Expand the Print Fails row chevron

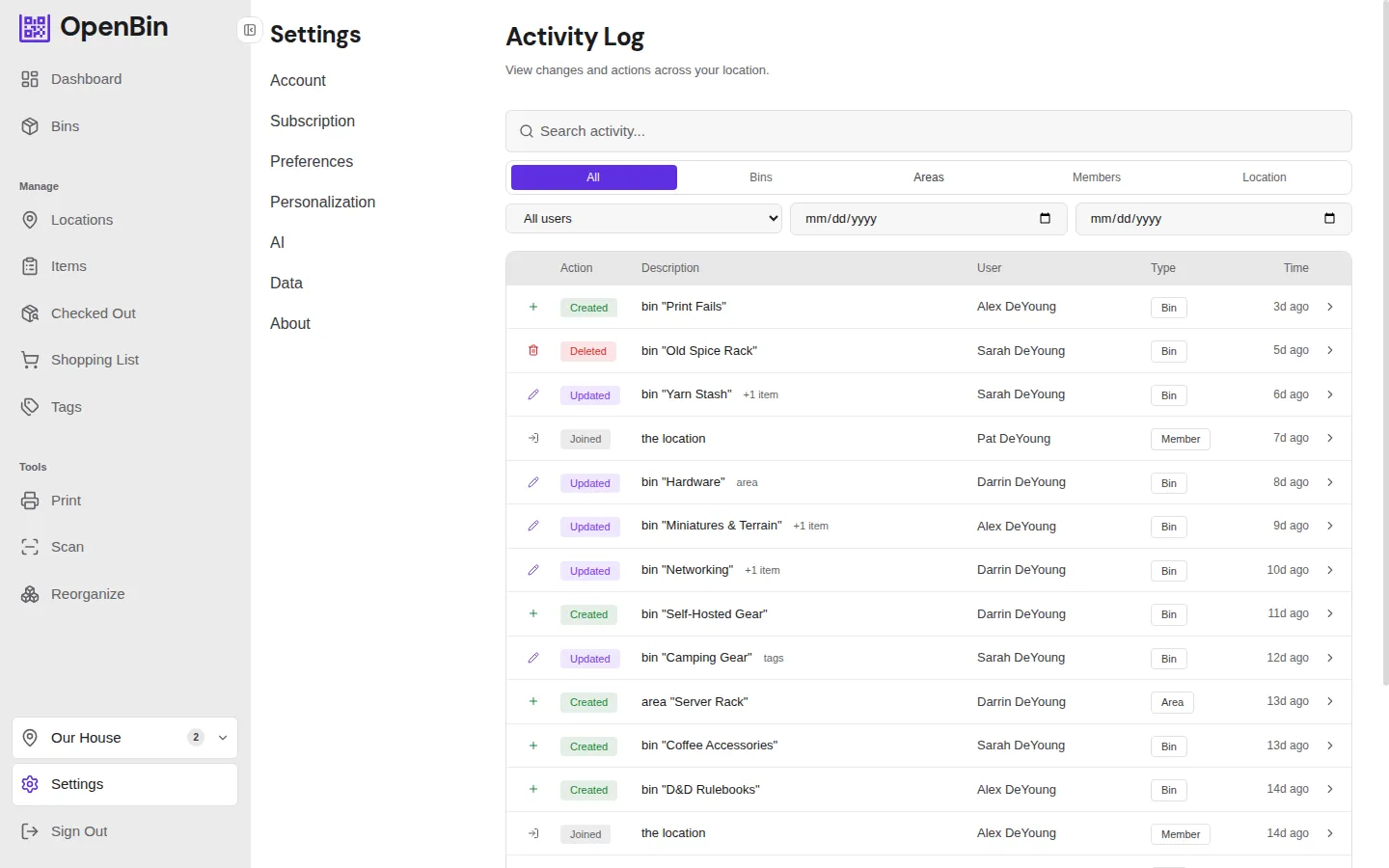1330,307
